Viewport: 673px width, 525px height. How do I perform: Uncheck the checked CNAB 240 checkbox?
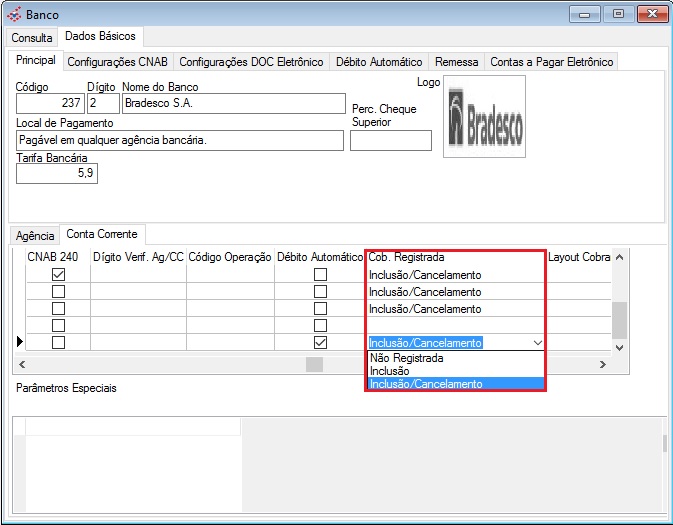58,275
